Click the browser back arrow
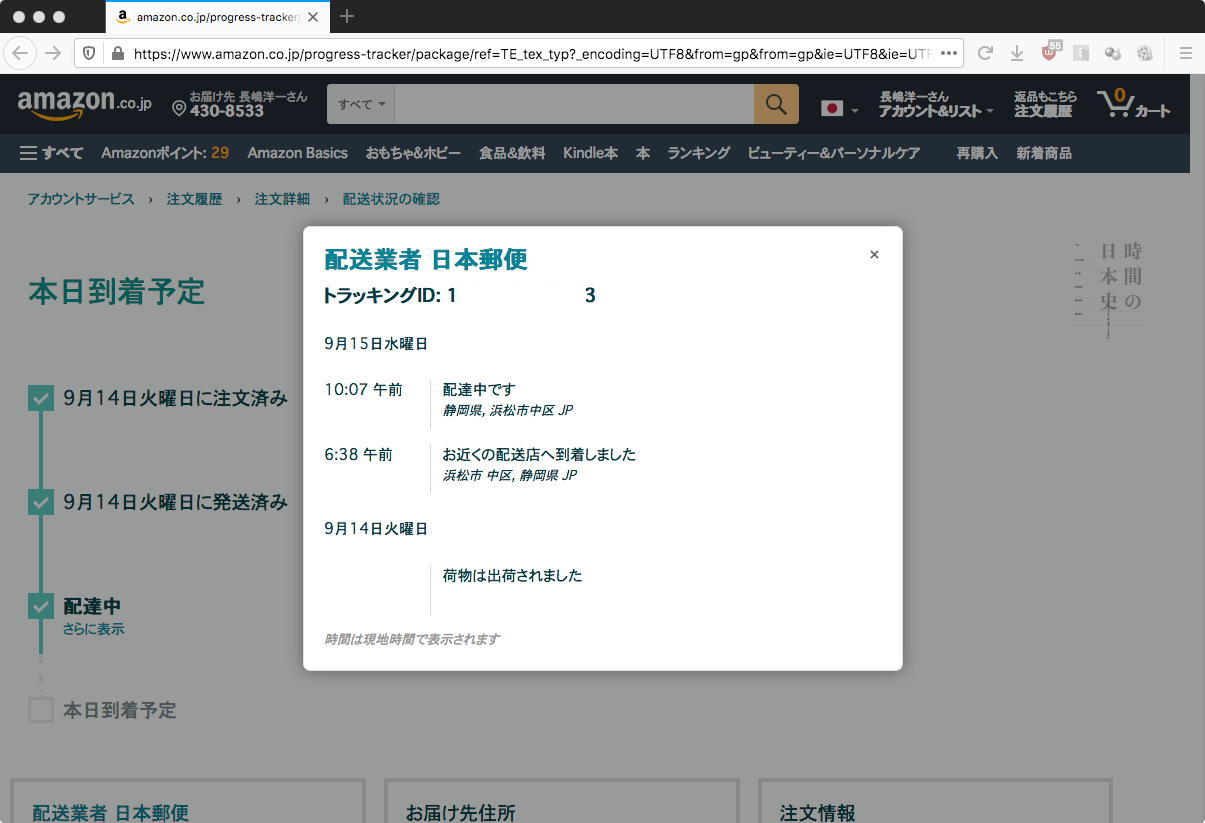1205x823 pixels. pyautogui.click(x=21, y=53)
